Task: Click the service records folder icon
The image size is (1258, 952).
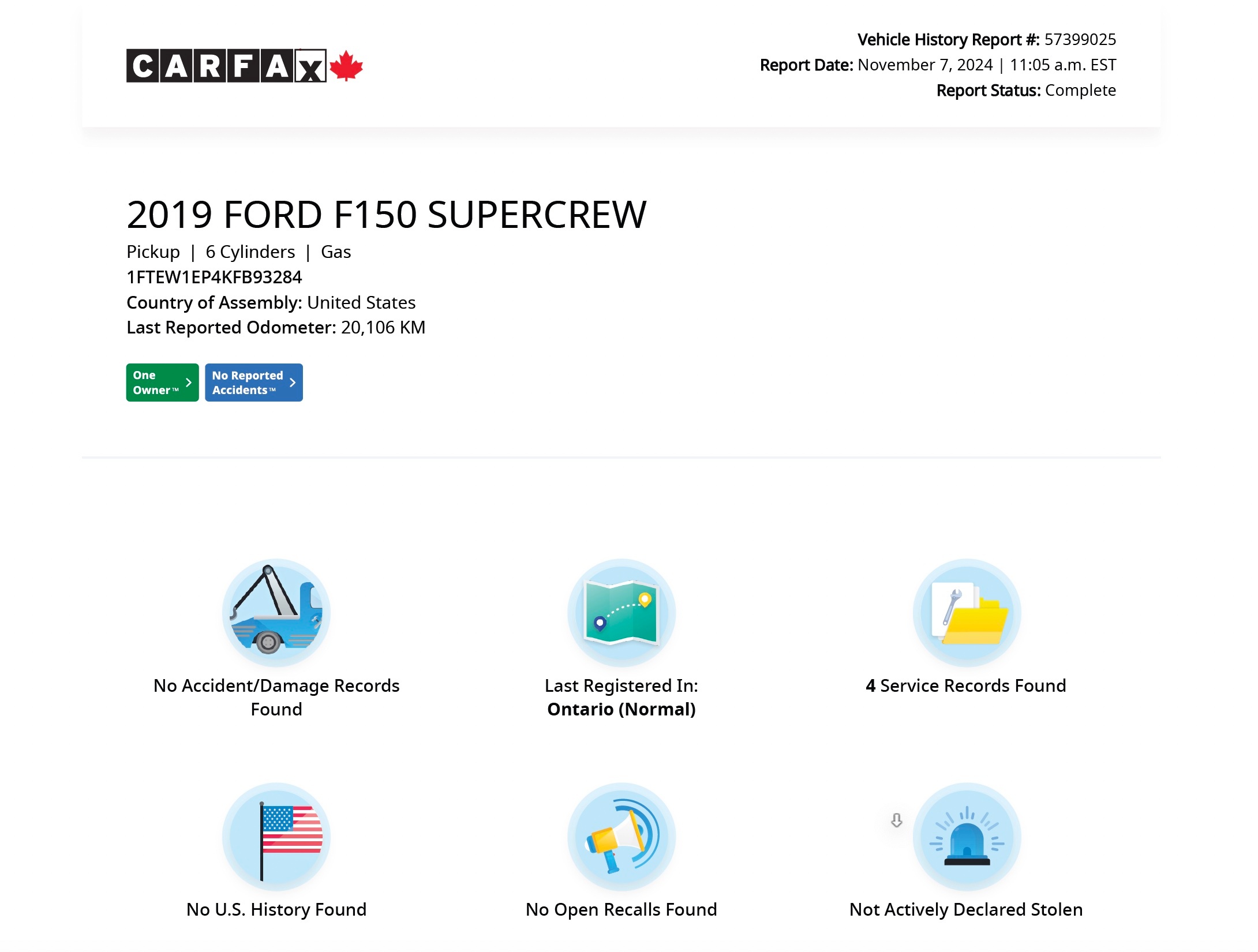Action: click(967, 613)
